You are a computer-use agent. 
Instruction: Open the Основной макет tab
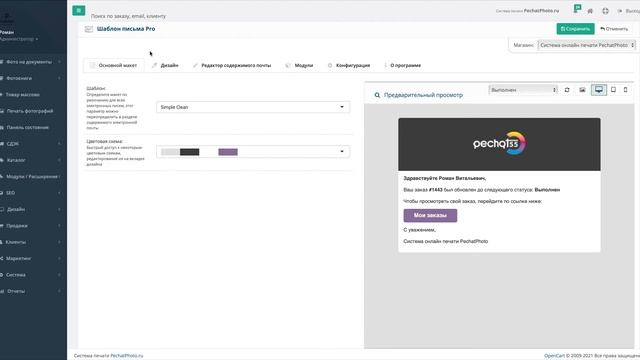(x=114, y=65)
